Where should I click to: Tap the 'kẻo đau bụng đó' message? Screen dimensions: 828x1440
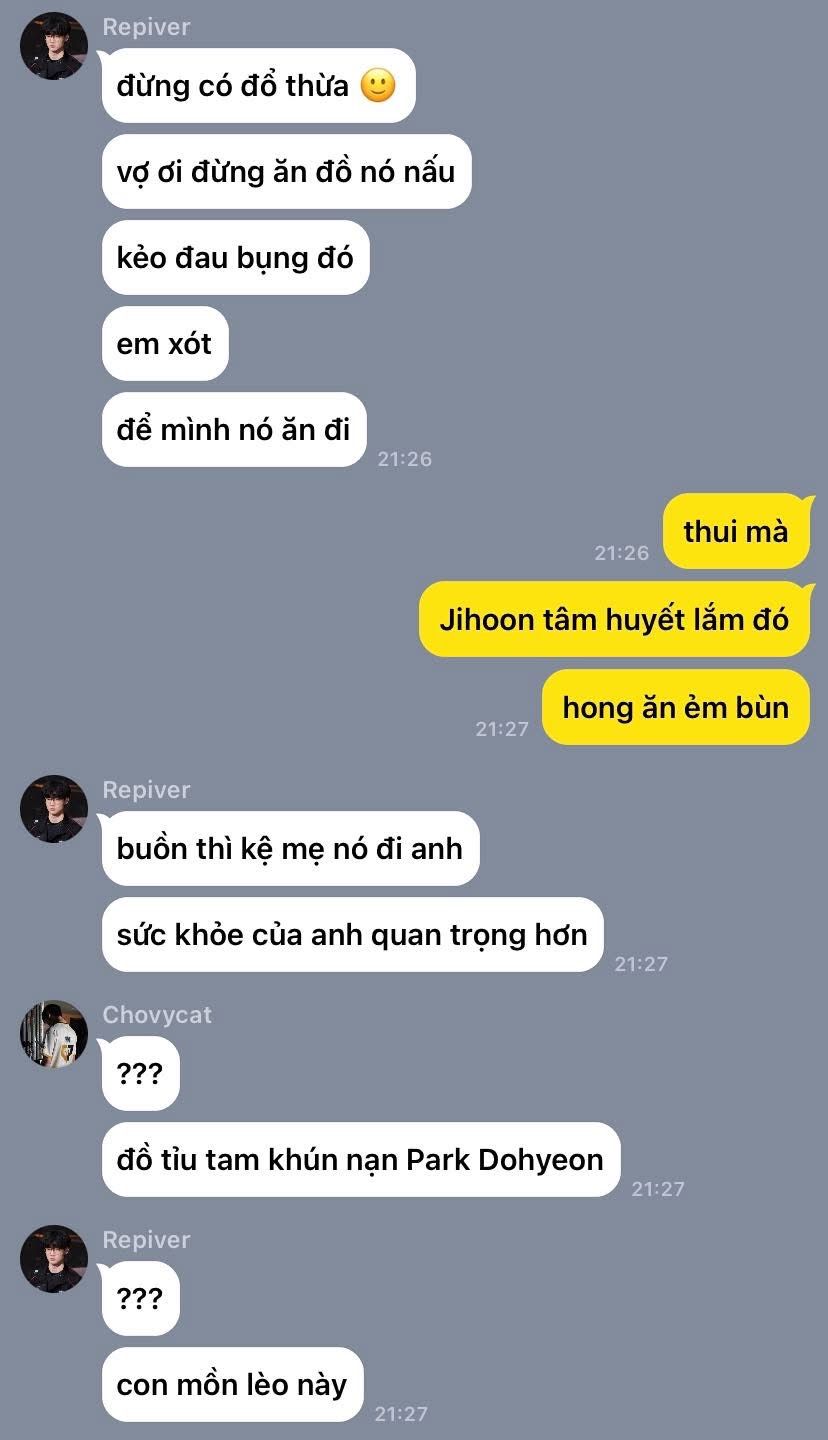point(235,258)
